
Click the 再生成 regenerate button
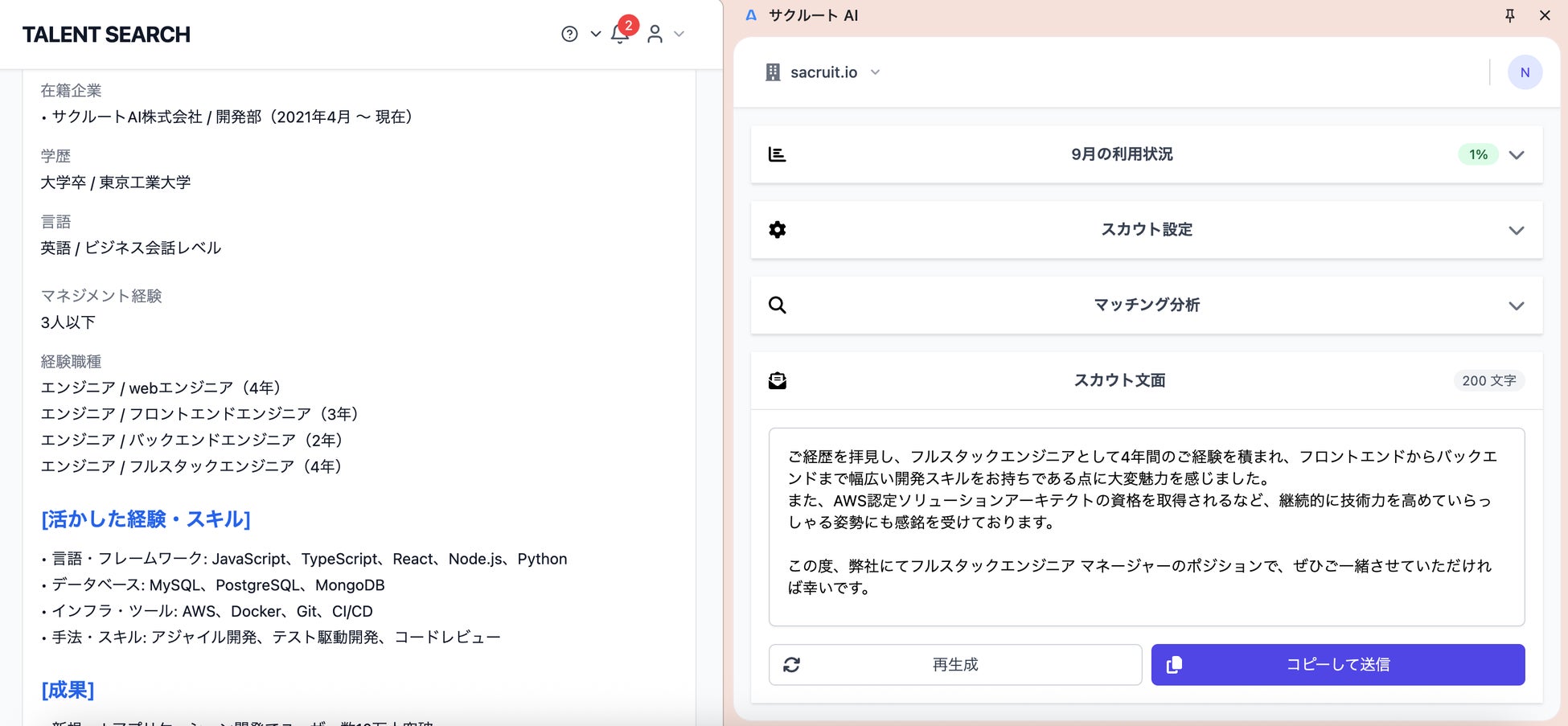[955, 665]
